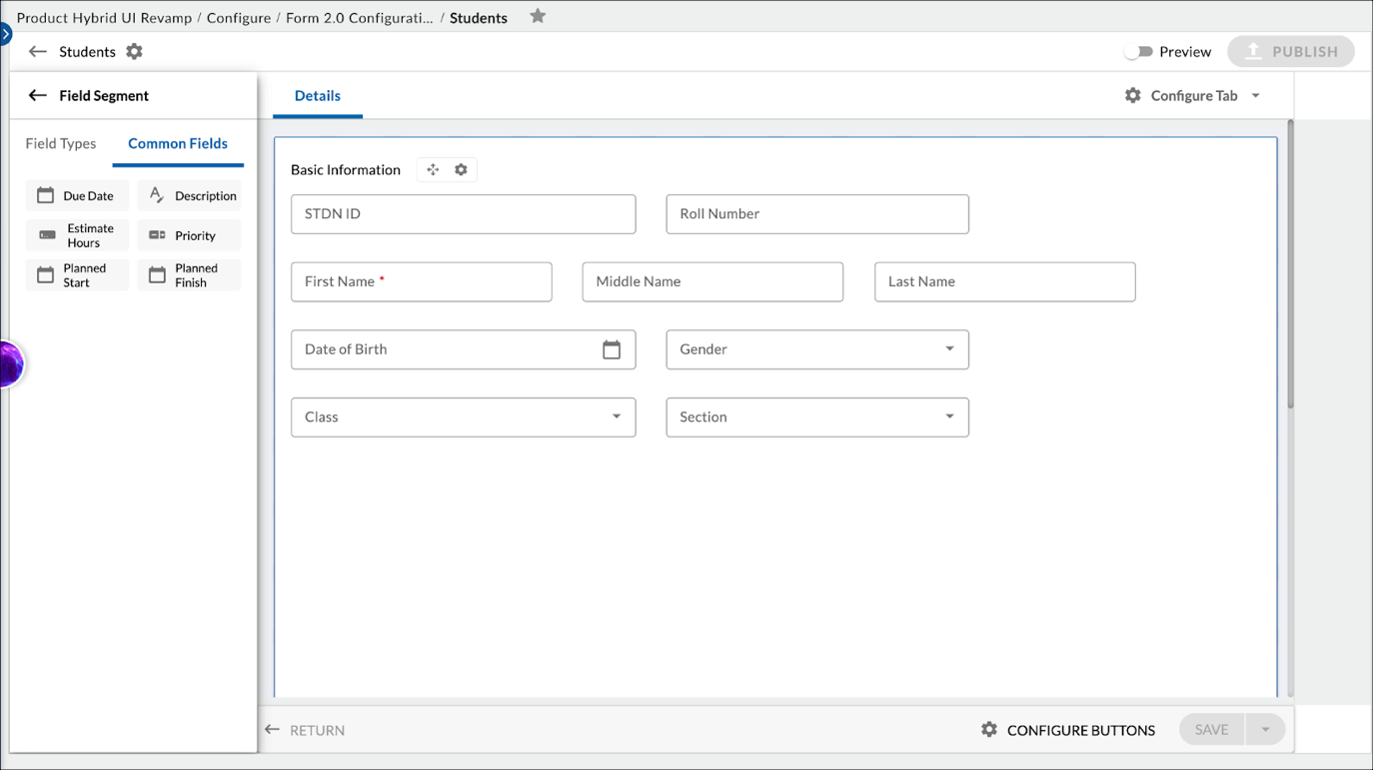
Task: Add the Description field from Common Fields
Action: (189, 195)
